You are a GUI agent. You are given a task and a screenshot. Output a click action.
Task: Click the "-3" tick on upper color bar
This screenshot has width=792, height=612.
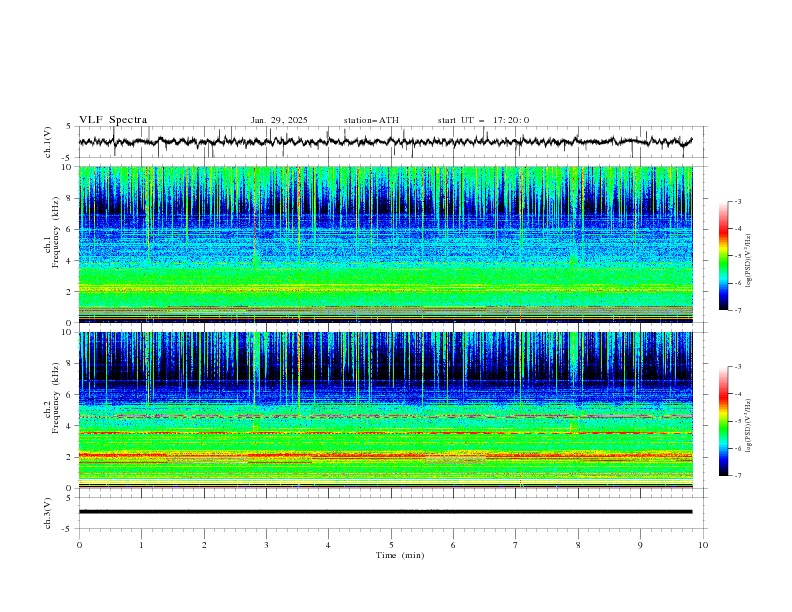point(738,201)
